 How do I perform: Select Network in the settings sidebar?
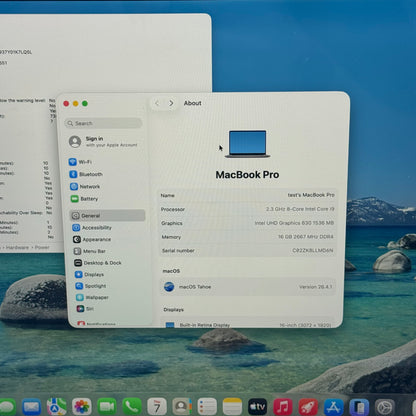coord(85,187)
